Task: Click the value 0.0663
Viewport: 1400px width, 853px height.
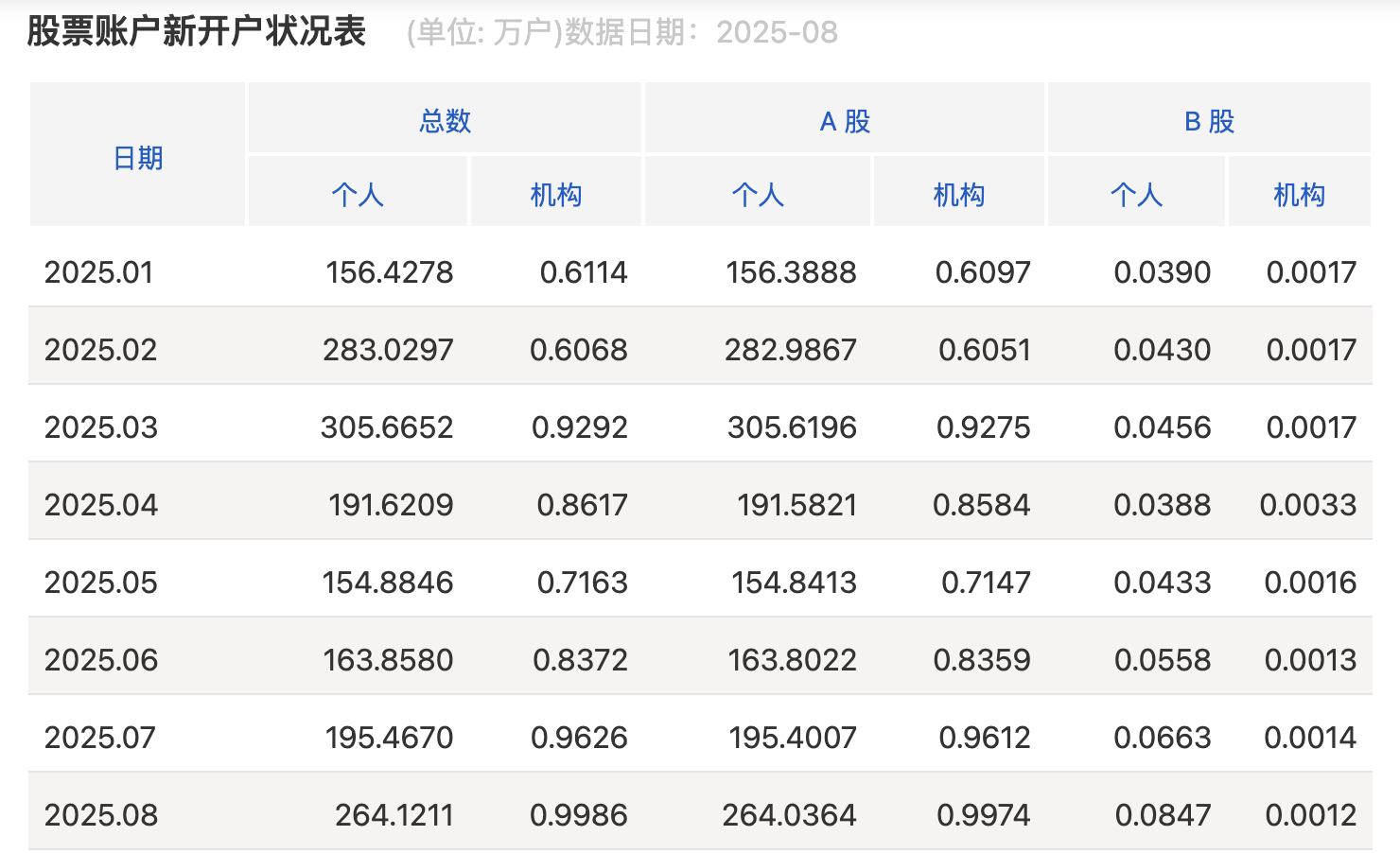Action: pos(1163,738)
